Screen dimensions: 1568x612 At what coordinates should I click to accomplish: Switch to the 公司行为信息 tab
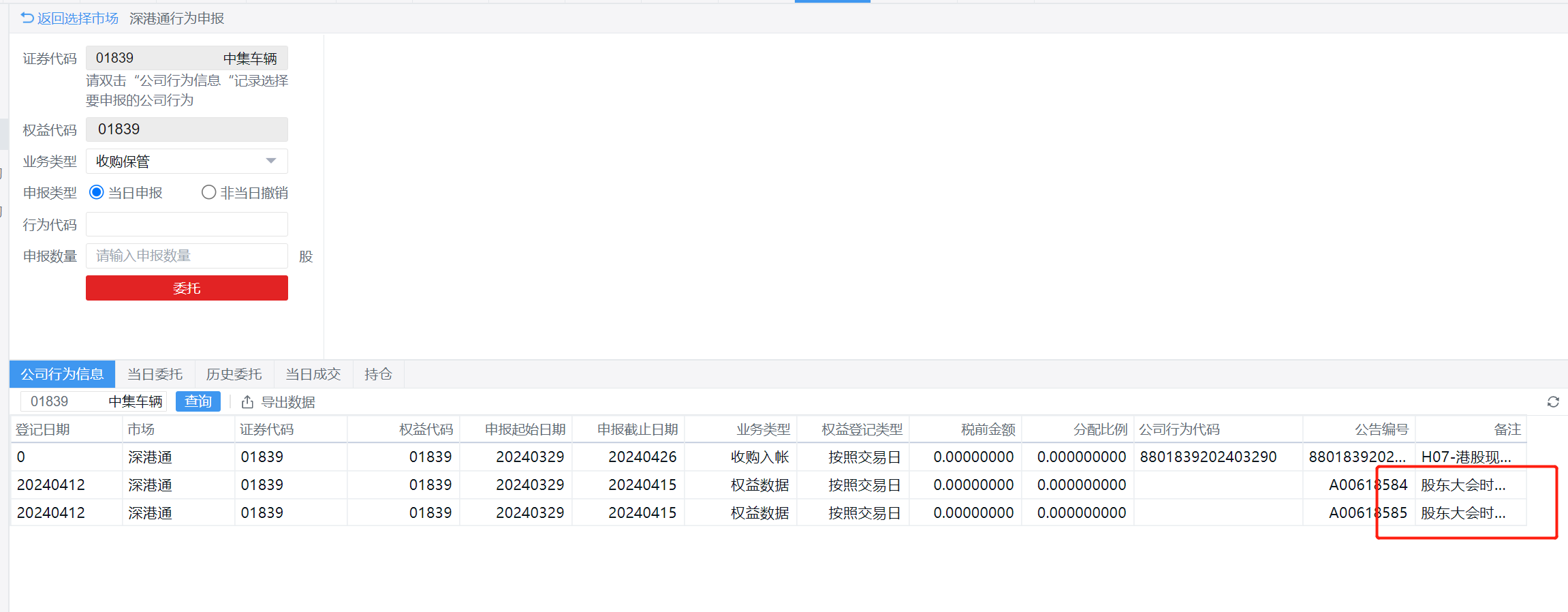coord(62,374)
